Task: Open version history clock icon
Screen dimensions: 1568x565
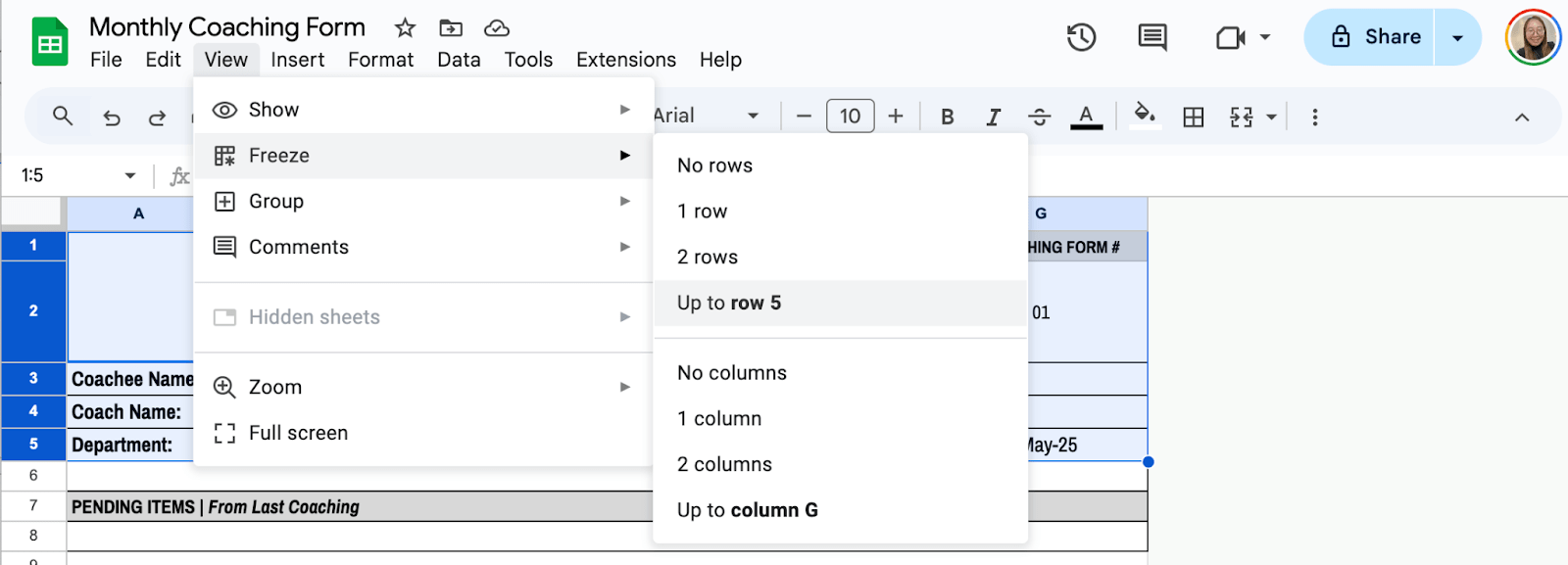Action: pos(1081,38)
